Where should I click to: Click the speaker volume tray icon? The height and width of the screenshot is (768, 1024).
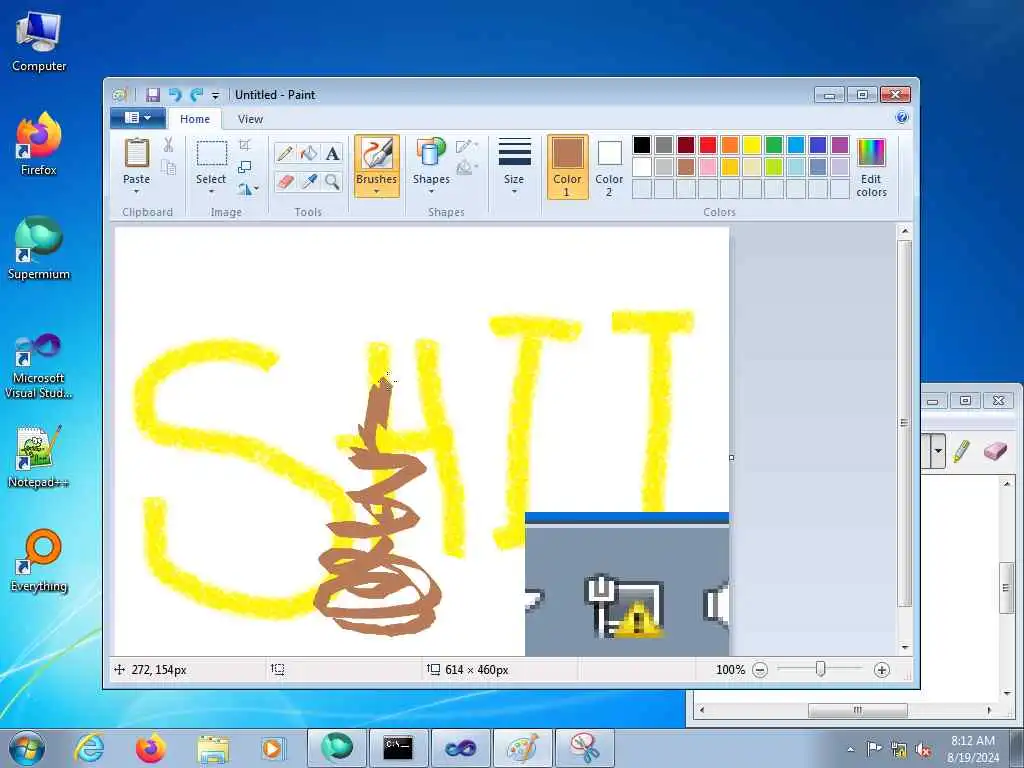coord(923,750)
